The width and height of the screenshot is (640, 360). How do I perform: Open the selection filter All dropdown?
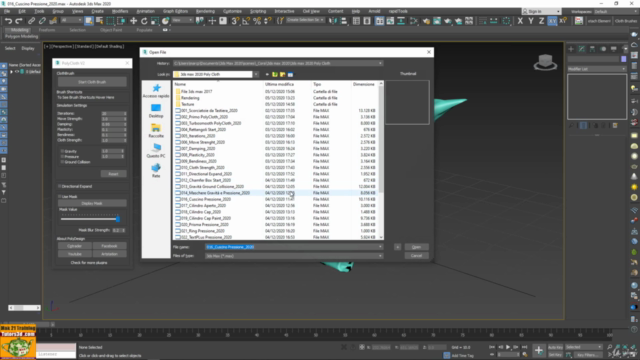point(71,20)
